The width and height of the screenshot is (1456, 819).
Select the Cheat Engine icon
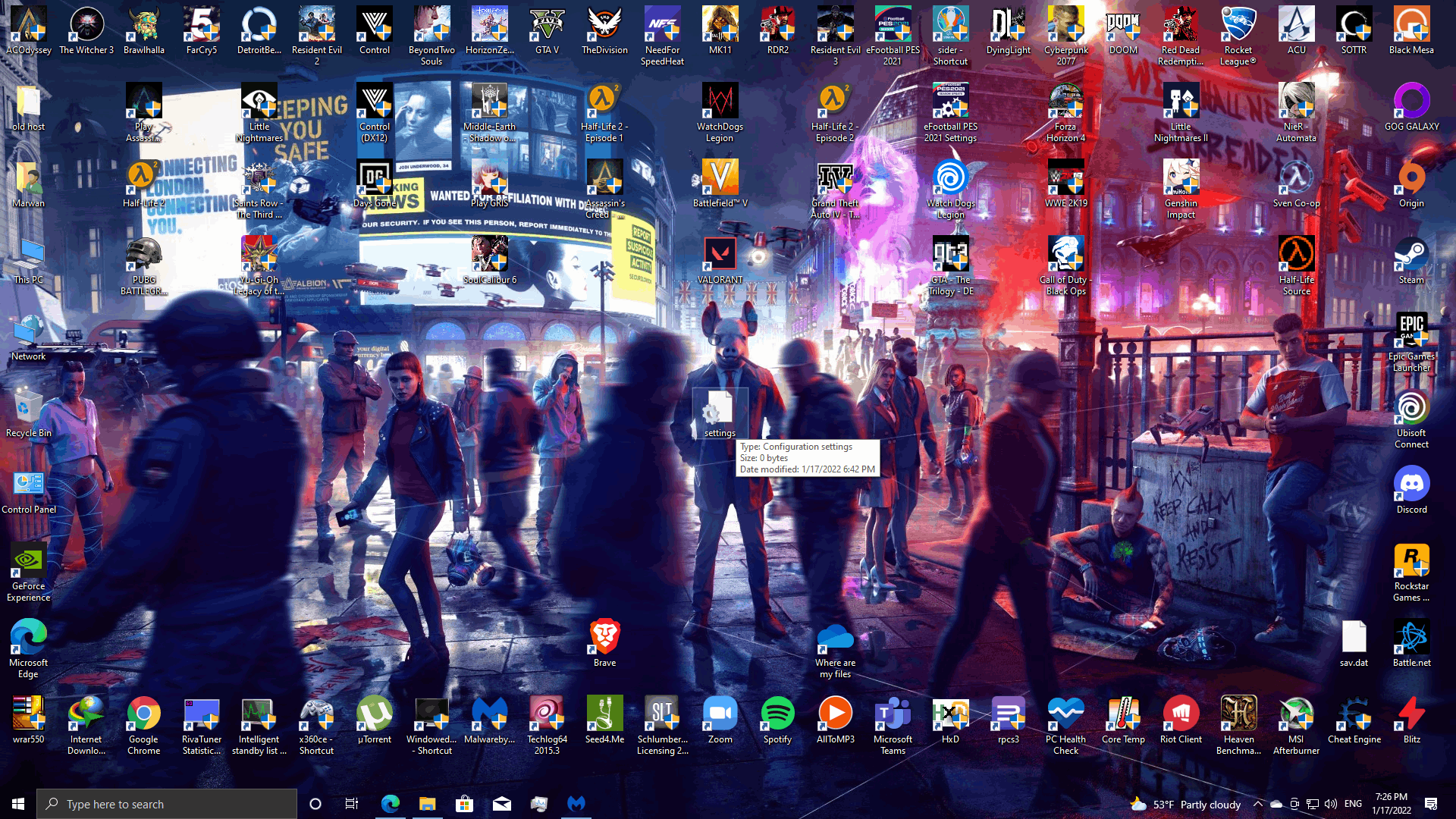pyautogui.click(x=1354, y=720)
